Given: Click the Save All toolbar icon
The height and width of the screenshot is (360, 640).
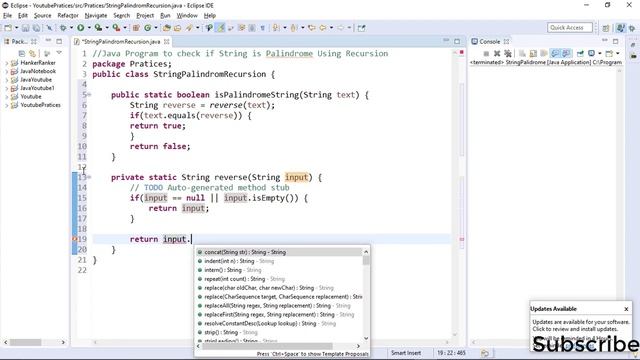Looking at the screenshot, I should tap(36, 28).
